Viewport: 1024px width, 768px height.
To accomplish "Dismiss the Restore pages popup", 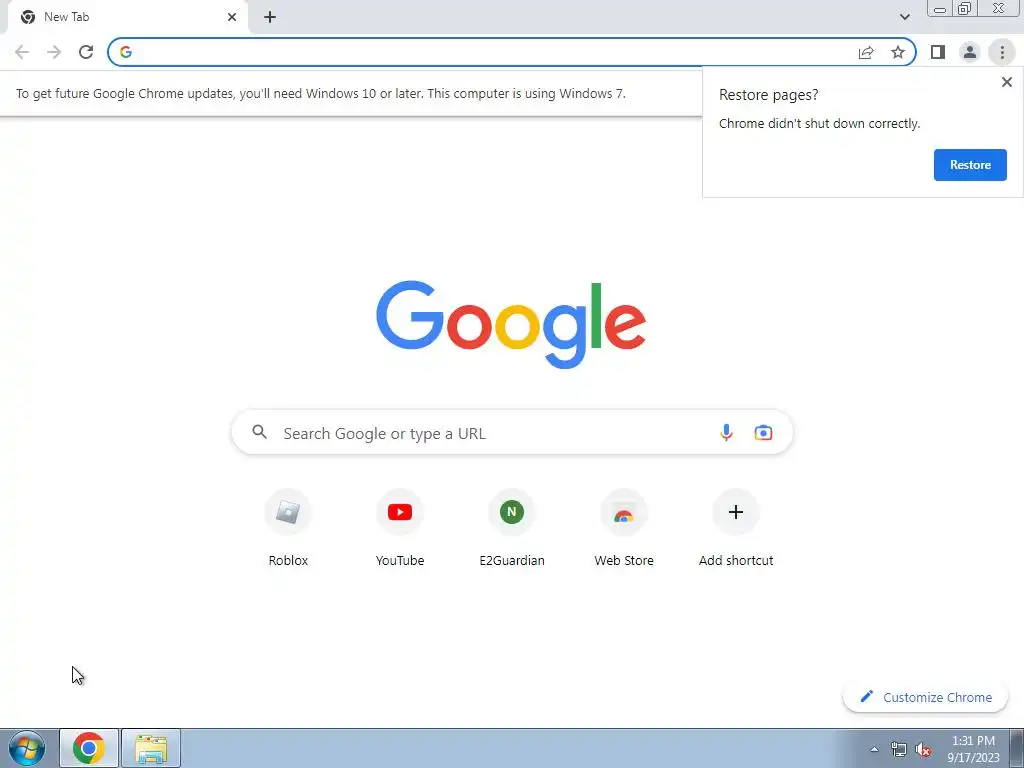I will (x=1006, y=82).
